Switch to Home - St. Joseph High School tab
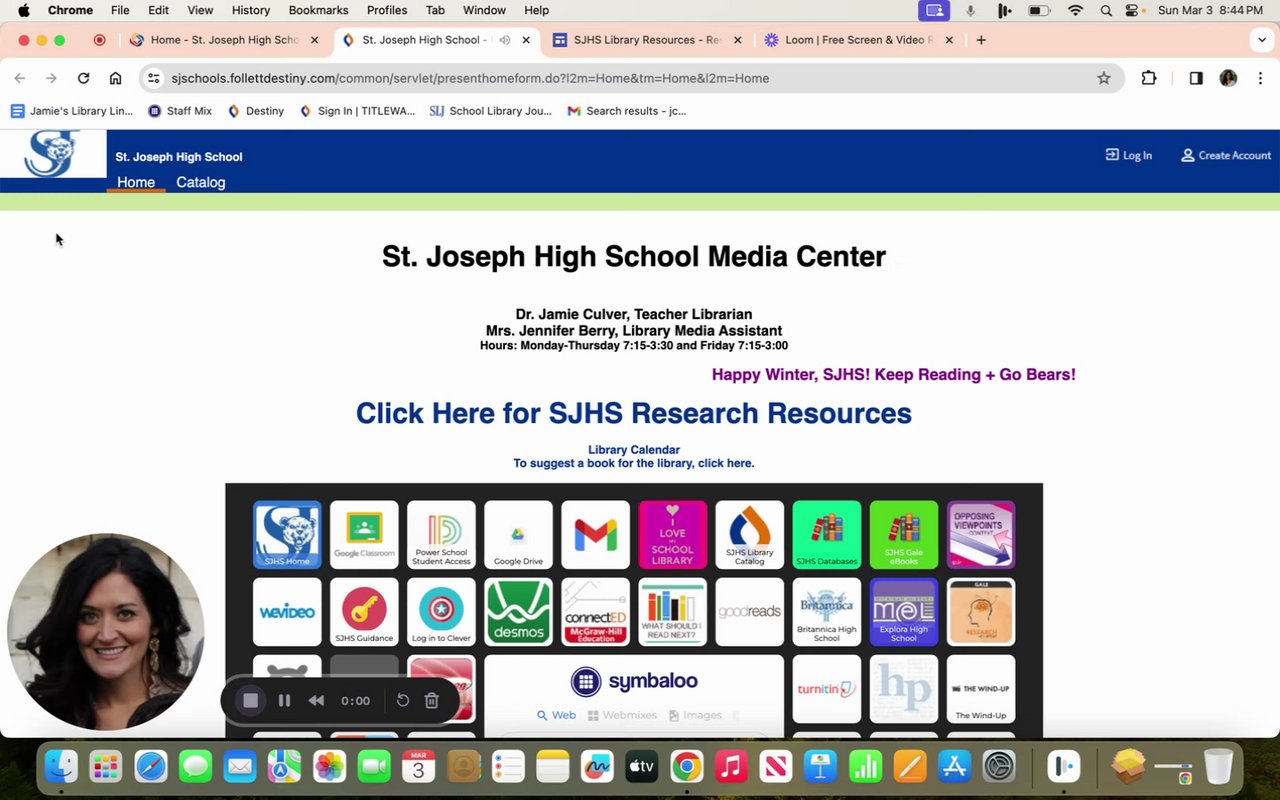 click(x=224, y=40)
